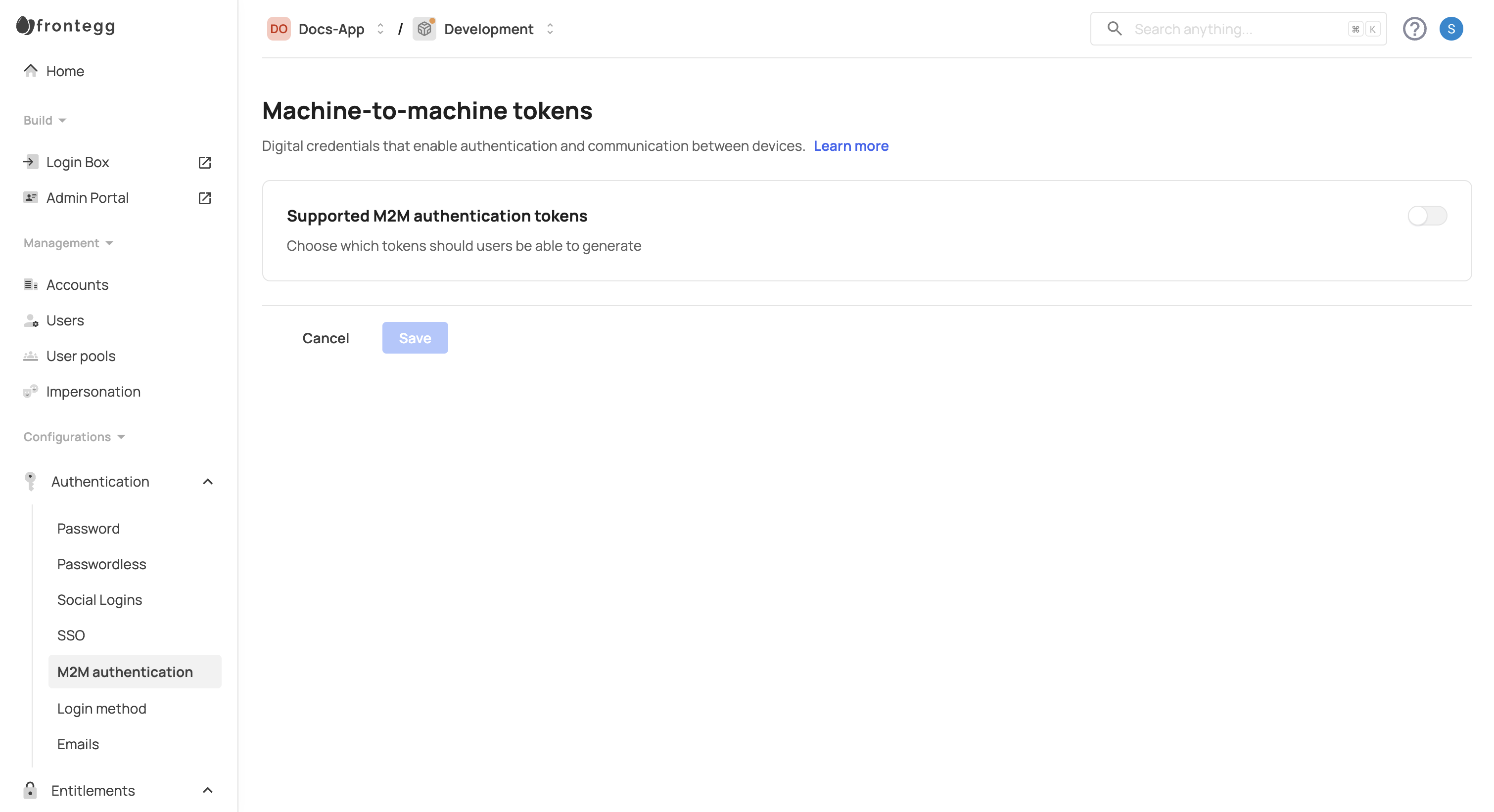Open the user avatar S menu
The image size is (1494, 812).
1450,29
